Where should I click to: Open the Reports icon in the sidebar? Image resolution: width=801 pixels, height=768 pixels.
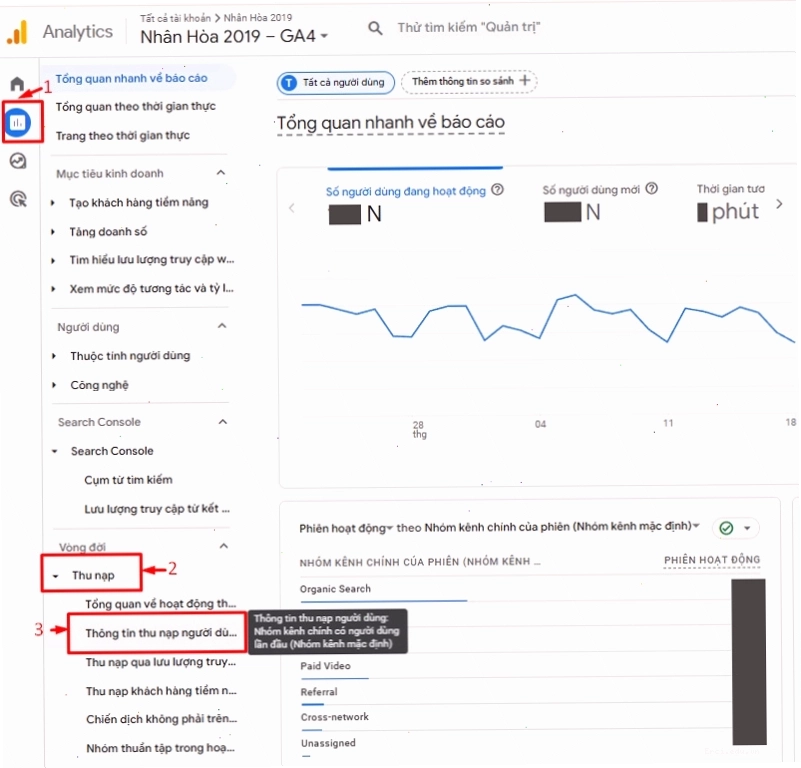click(19, 123)
